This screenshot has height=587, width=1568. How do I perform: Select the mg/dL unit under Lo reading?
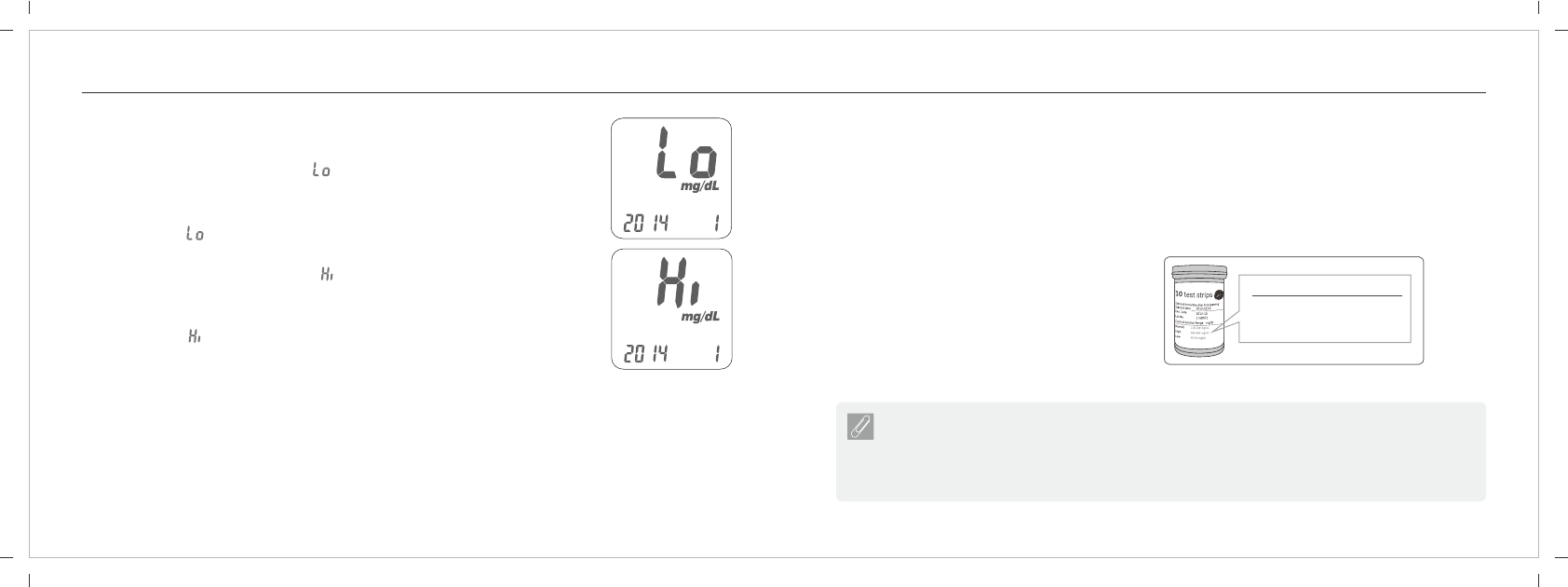pos(700,186)
